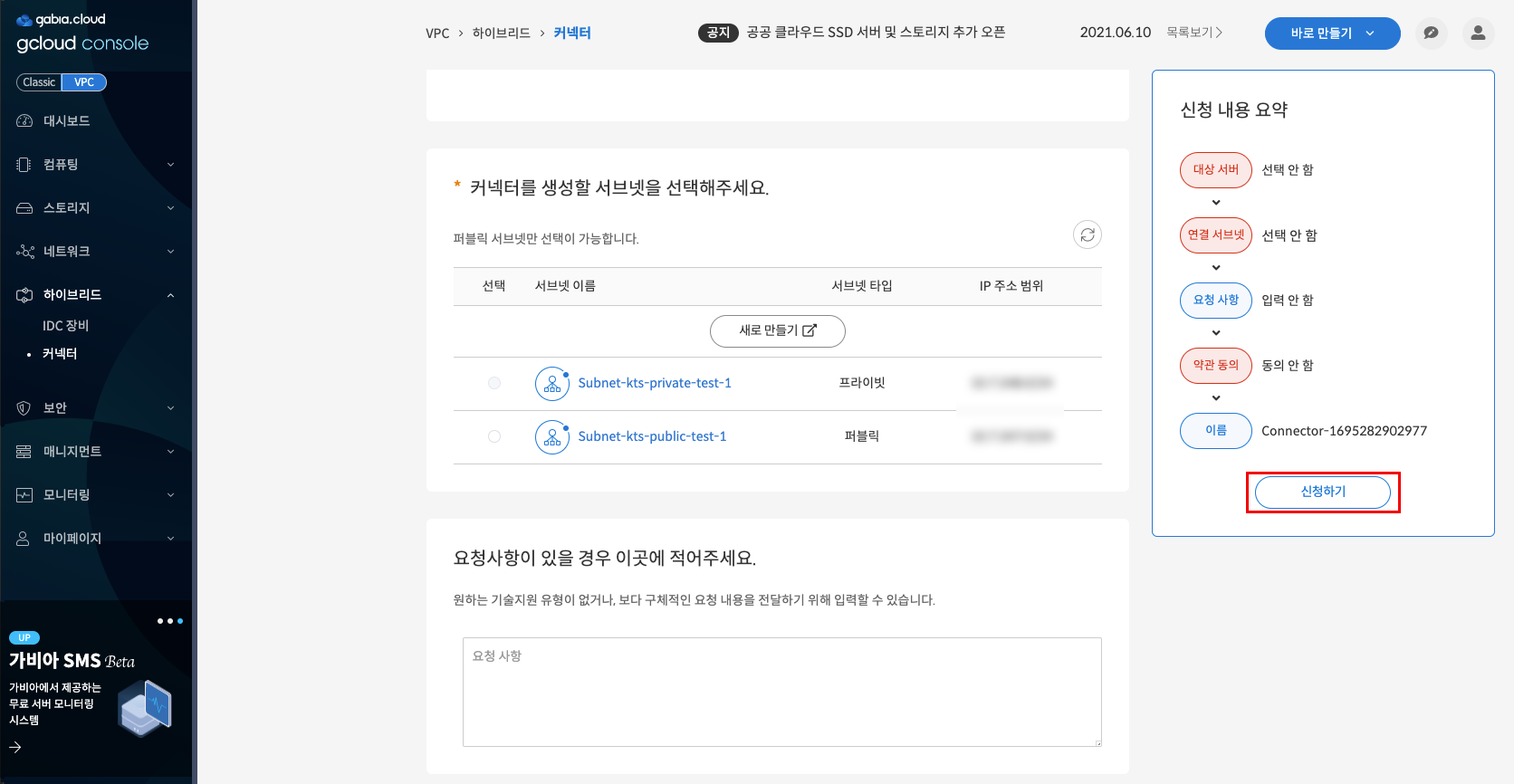This screenshot has height=784, width=1514.
Task: Click the 목록보기 notice list link
Action: pos(1193,33)
